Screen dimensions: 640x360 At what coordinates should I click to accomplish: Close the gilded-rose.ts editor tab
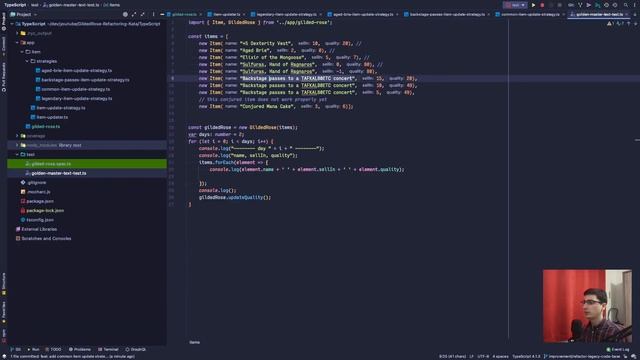tap(200, 15)
